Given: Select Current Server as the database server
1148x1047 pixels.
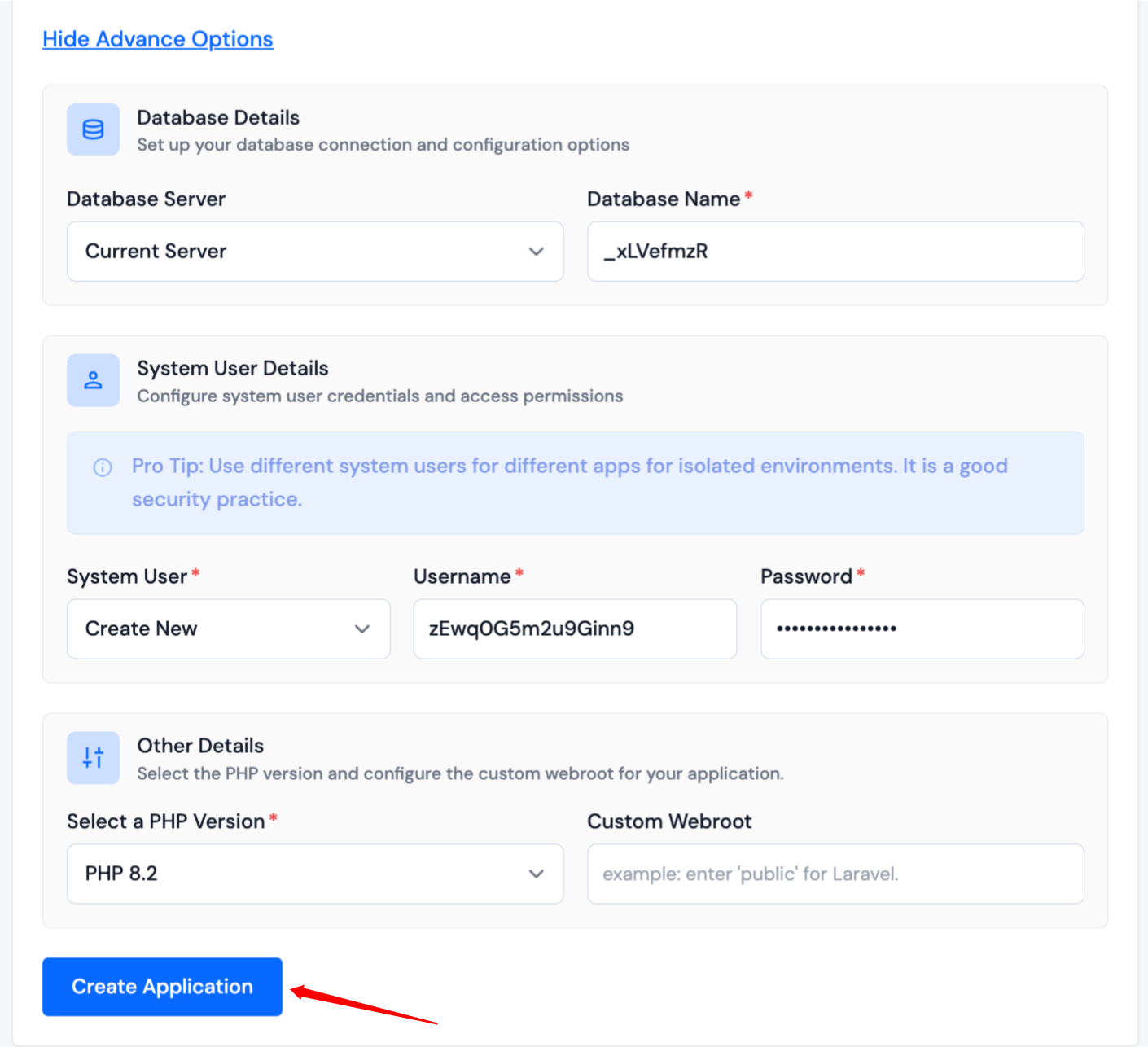Looking at the screenshot, I should coord(315,252).
